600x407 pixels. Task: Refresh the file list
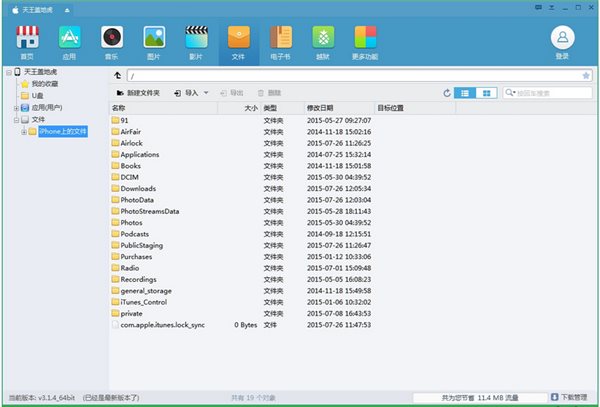pos(447,93)
